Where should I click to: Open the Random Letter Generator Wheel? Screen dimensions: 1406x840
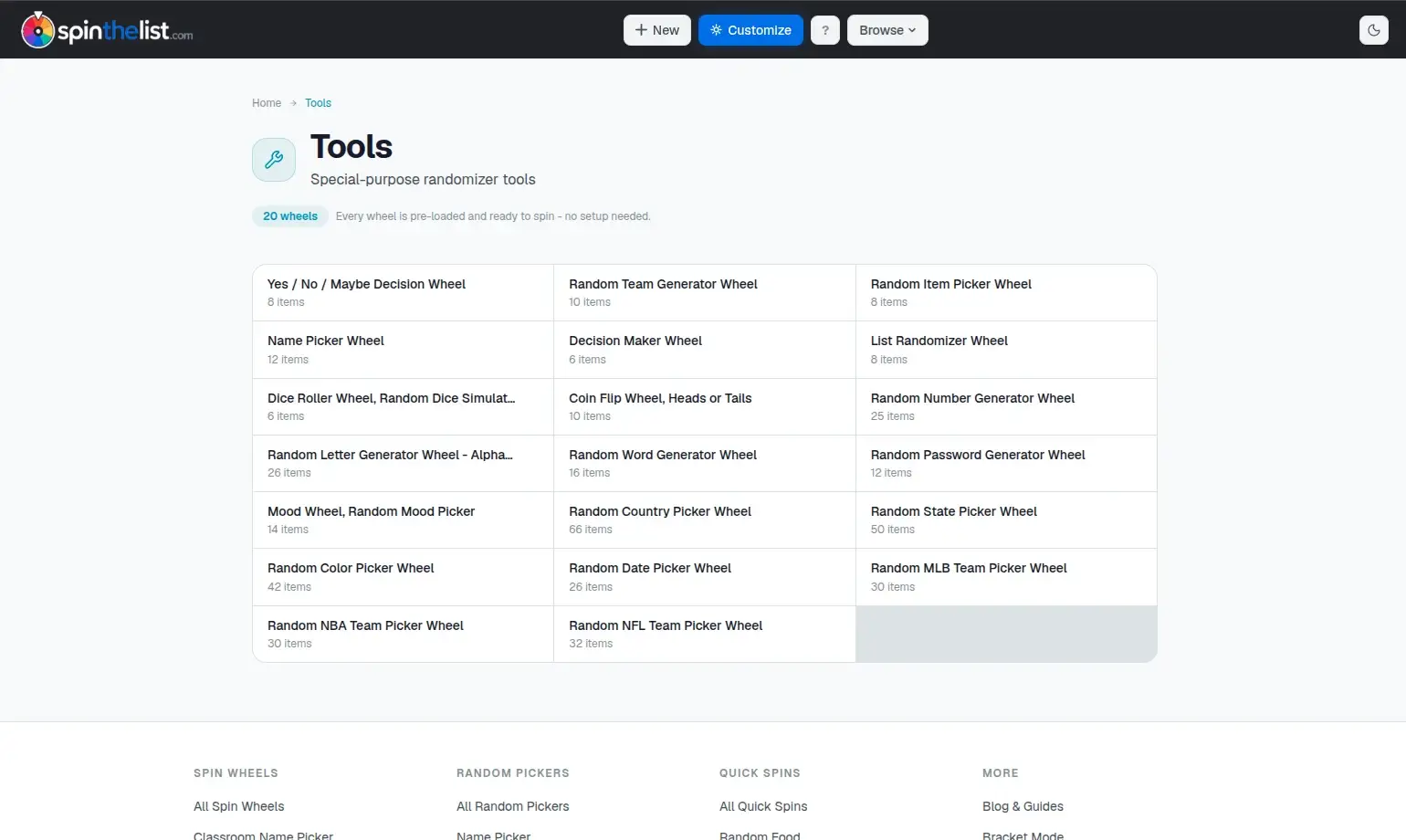click(403, 464)
